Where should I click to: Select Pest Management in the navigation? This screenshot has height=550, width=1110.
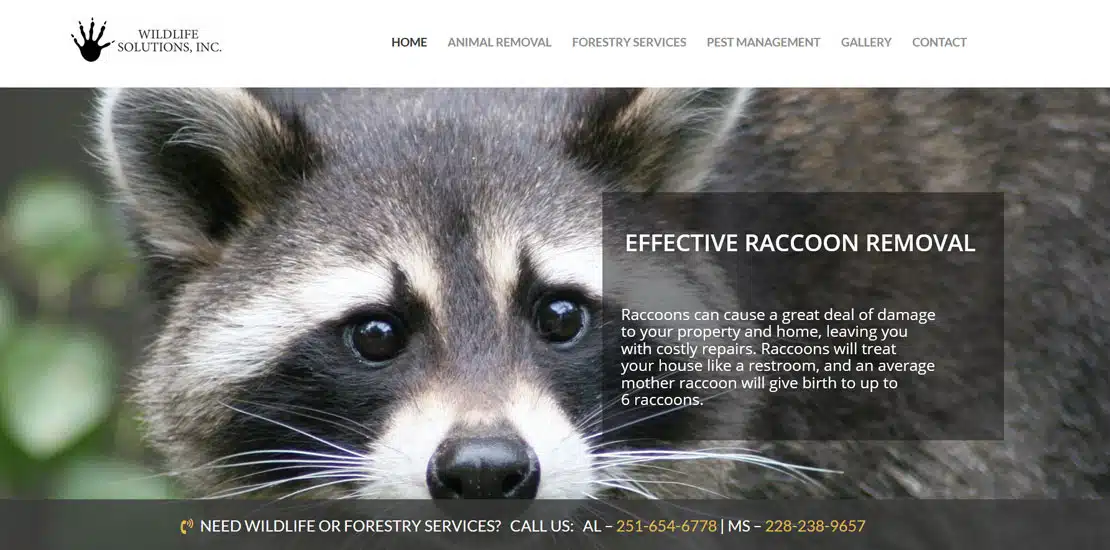pos(763,42)
